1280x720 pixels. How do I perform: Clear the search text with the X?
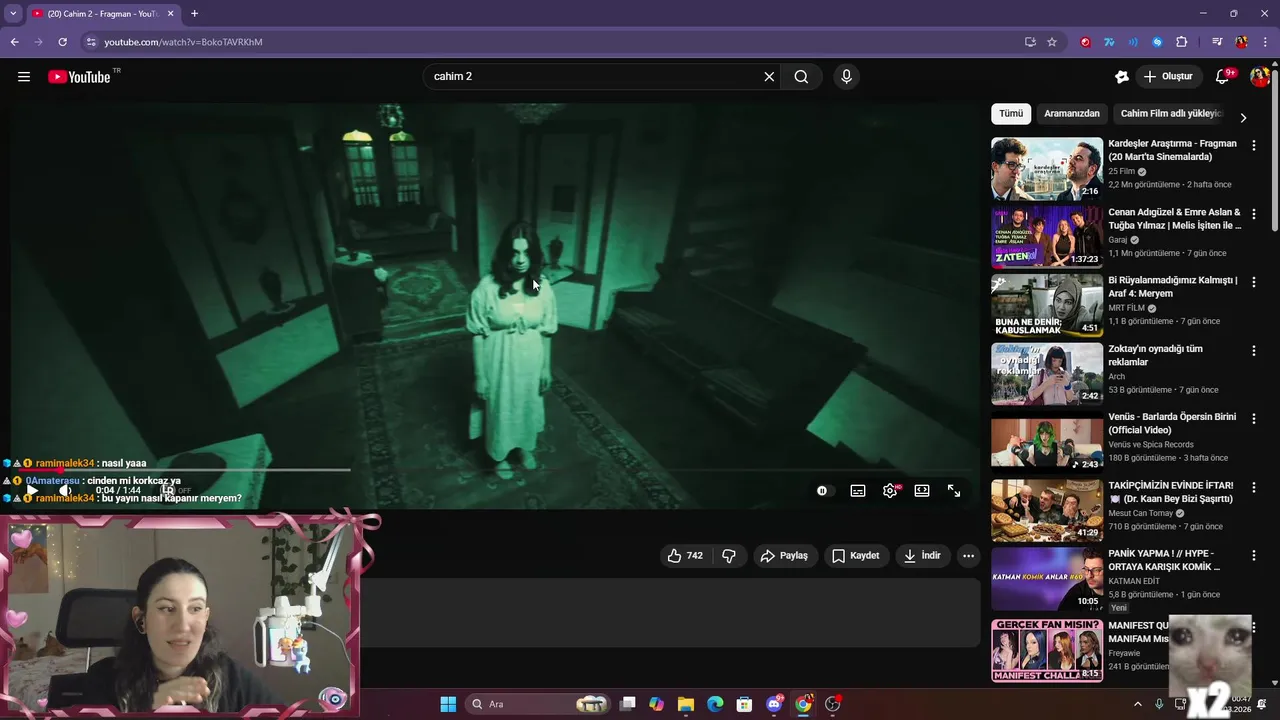pyautogui.click(x=769, y=77)
